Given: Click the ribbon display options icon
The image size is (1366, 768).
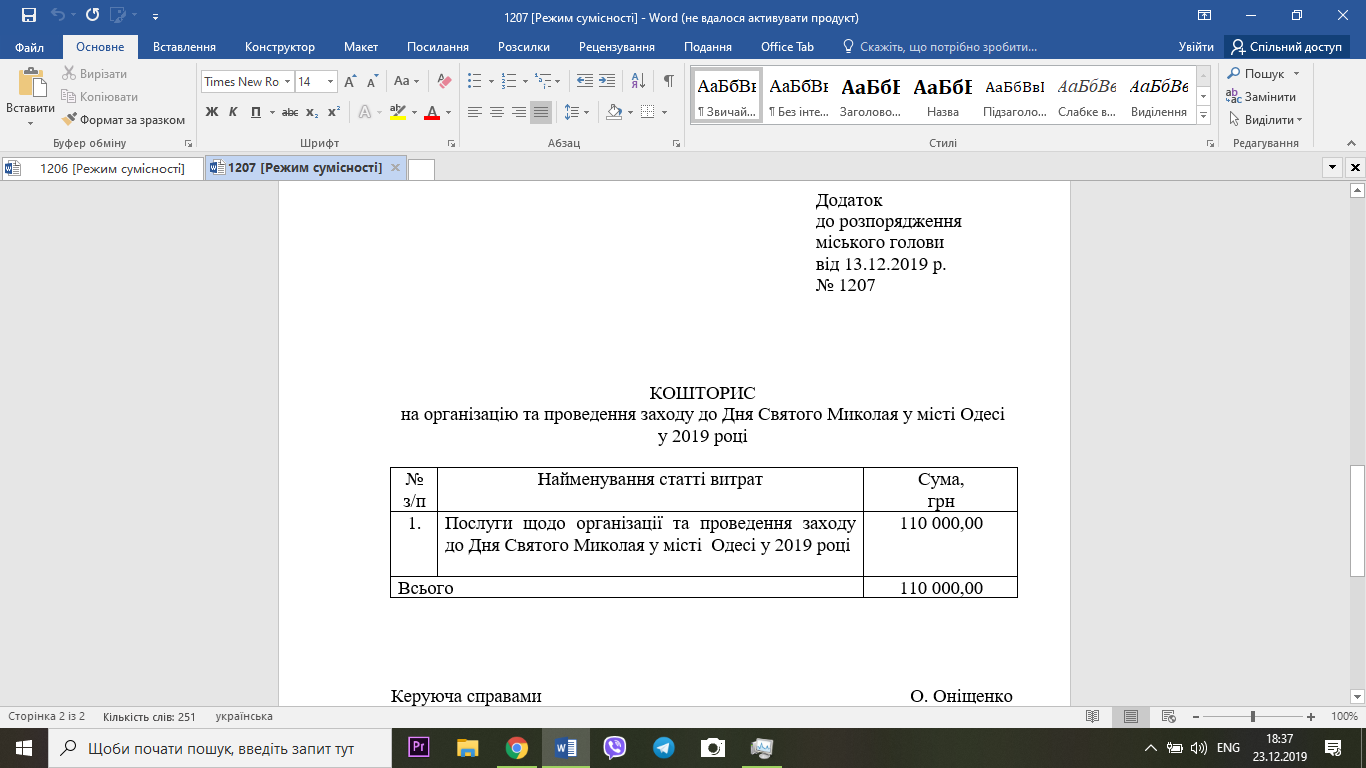Looking at the screenshot, I should coord(1205,16).
